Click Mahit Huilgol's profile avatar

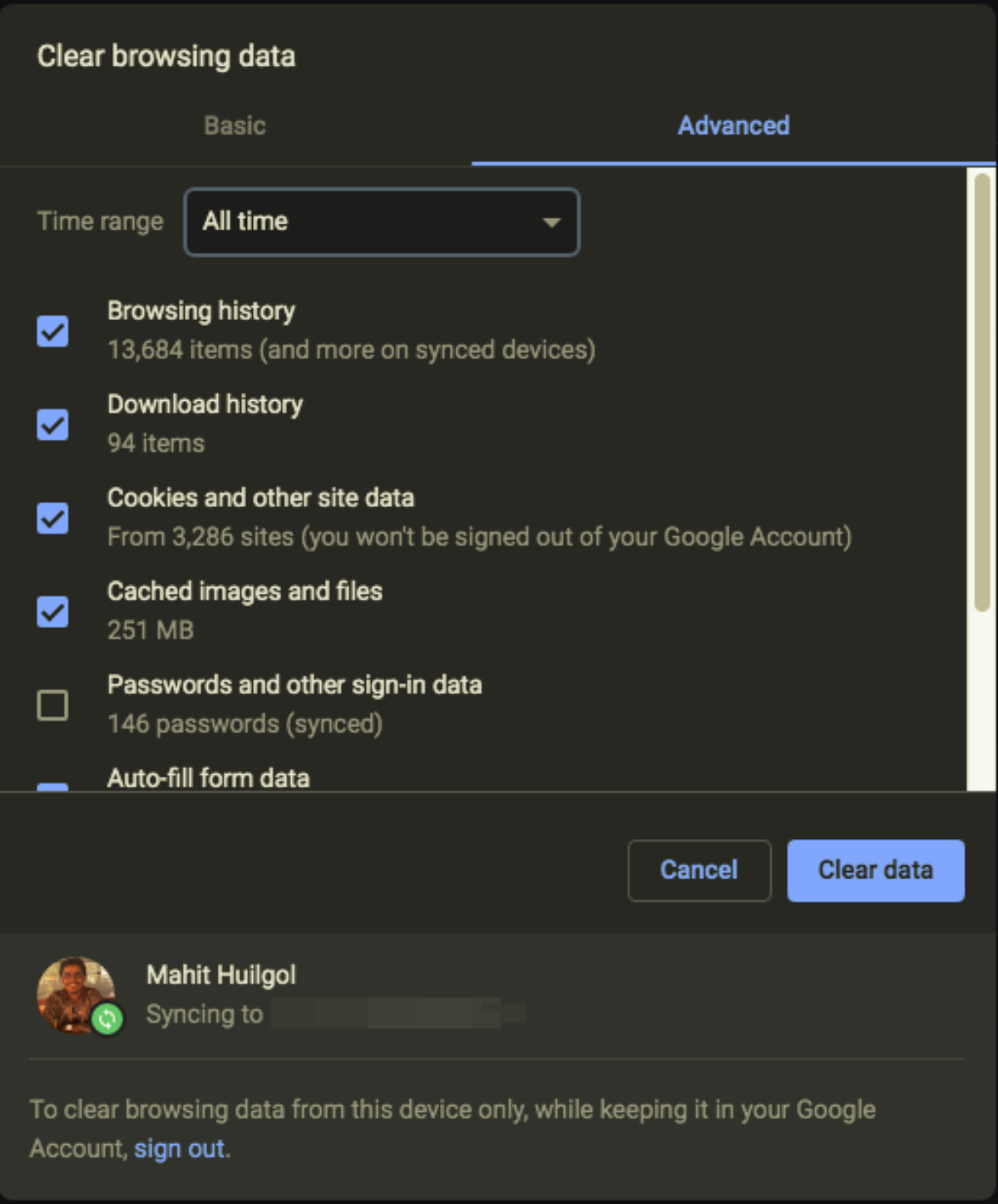coord(73,992)
